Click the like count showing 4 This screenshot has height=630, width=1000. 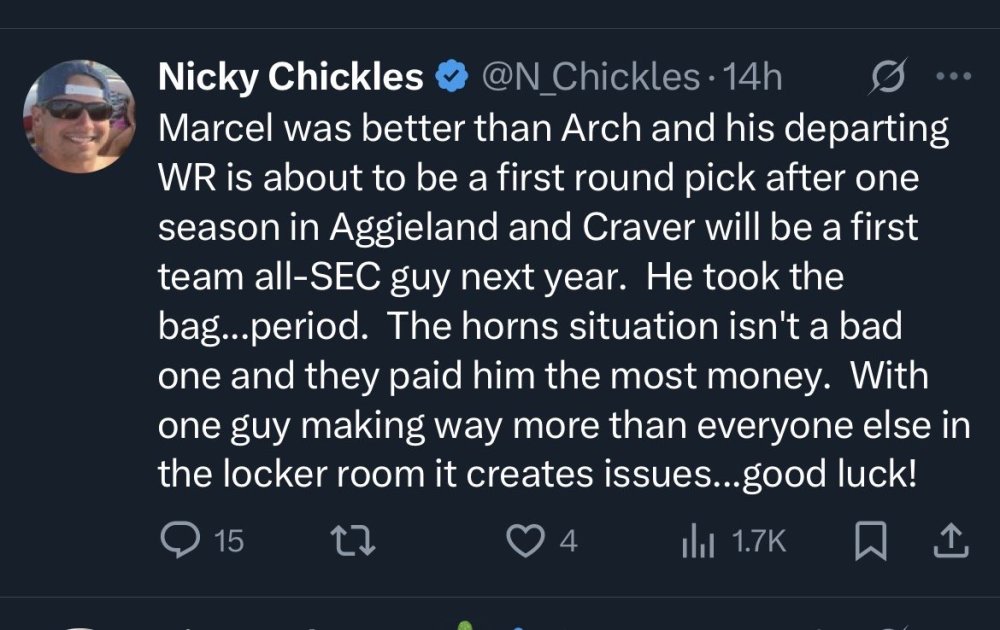(567, 541)
